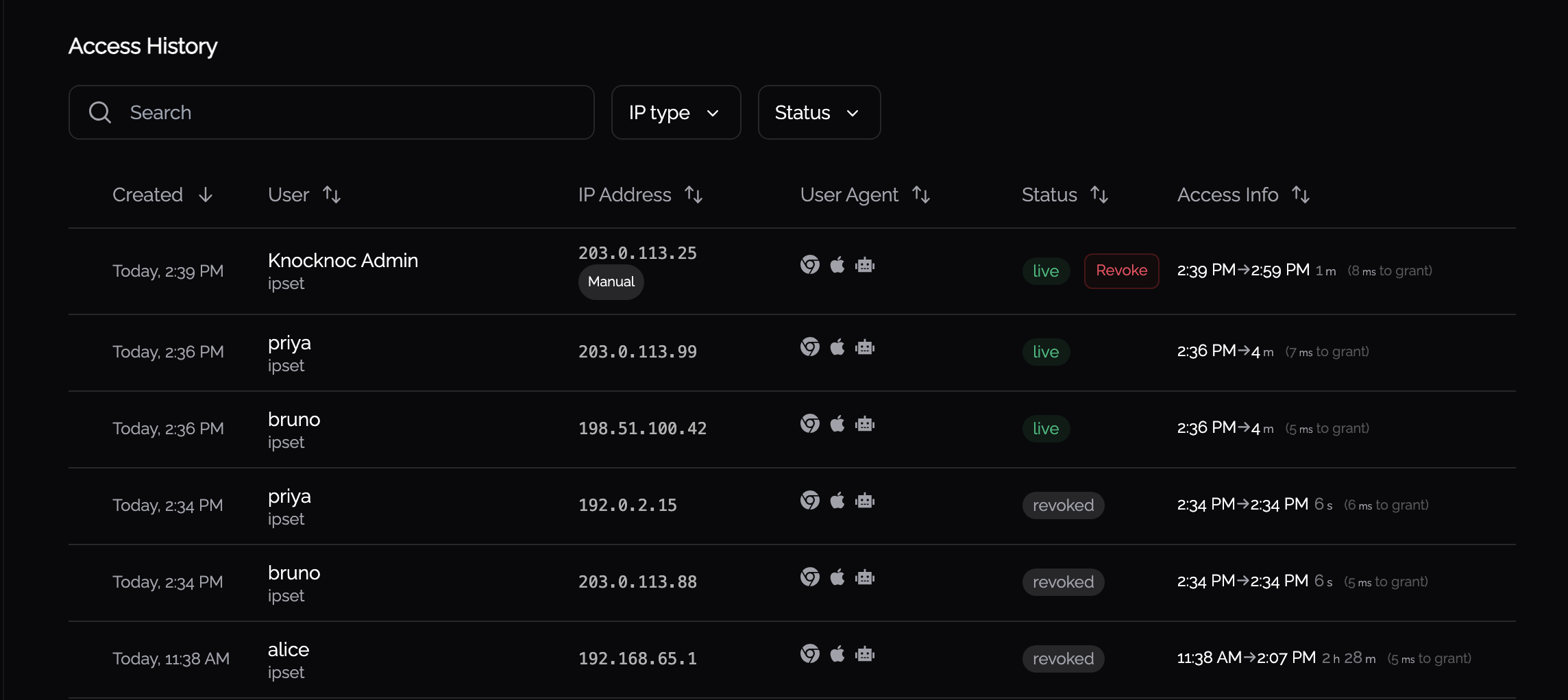Sort table by IP Address arrows

pyautogui.click(x=694, y=195)
